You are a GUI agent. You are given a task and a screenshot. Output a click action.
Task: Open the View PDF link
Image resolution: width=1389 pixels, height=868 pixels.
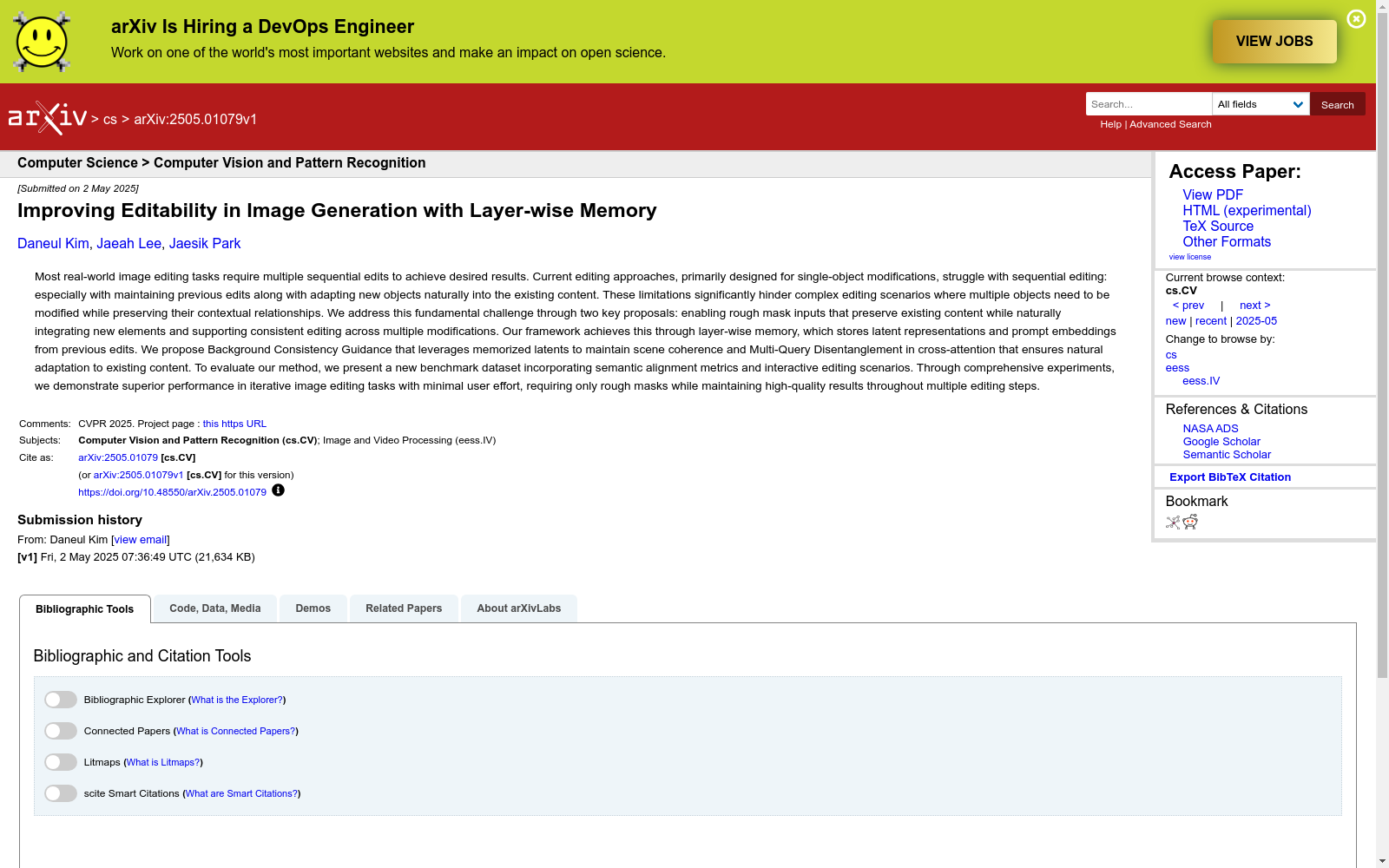click(1212, 195)
